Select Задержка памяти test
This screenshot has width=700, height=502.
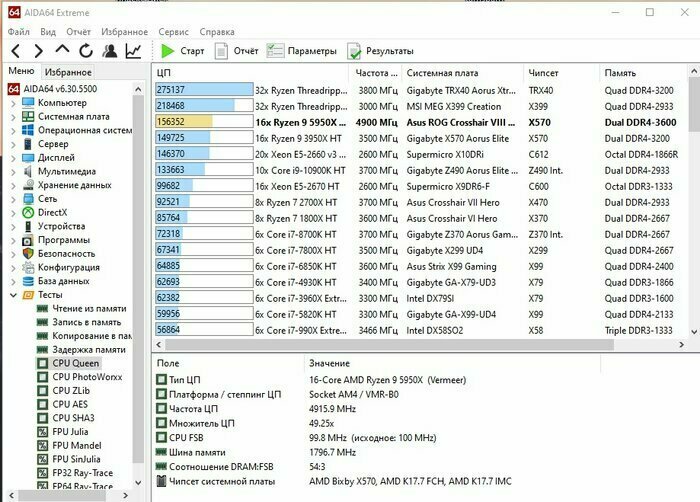click(81, 350)
